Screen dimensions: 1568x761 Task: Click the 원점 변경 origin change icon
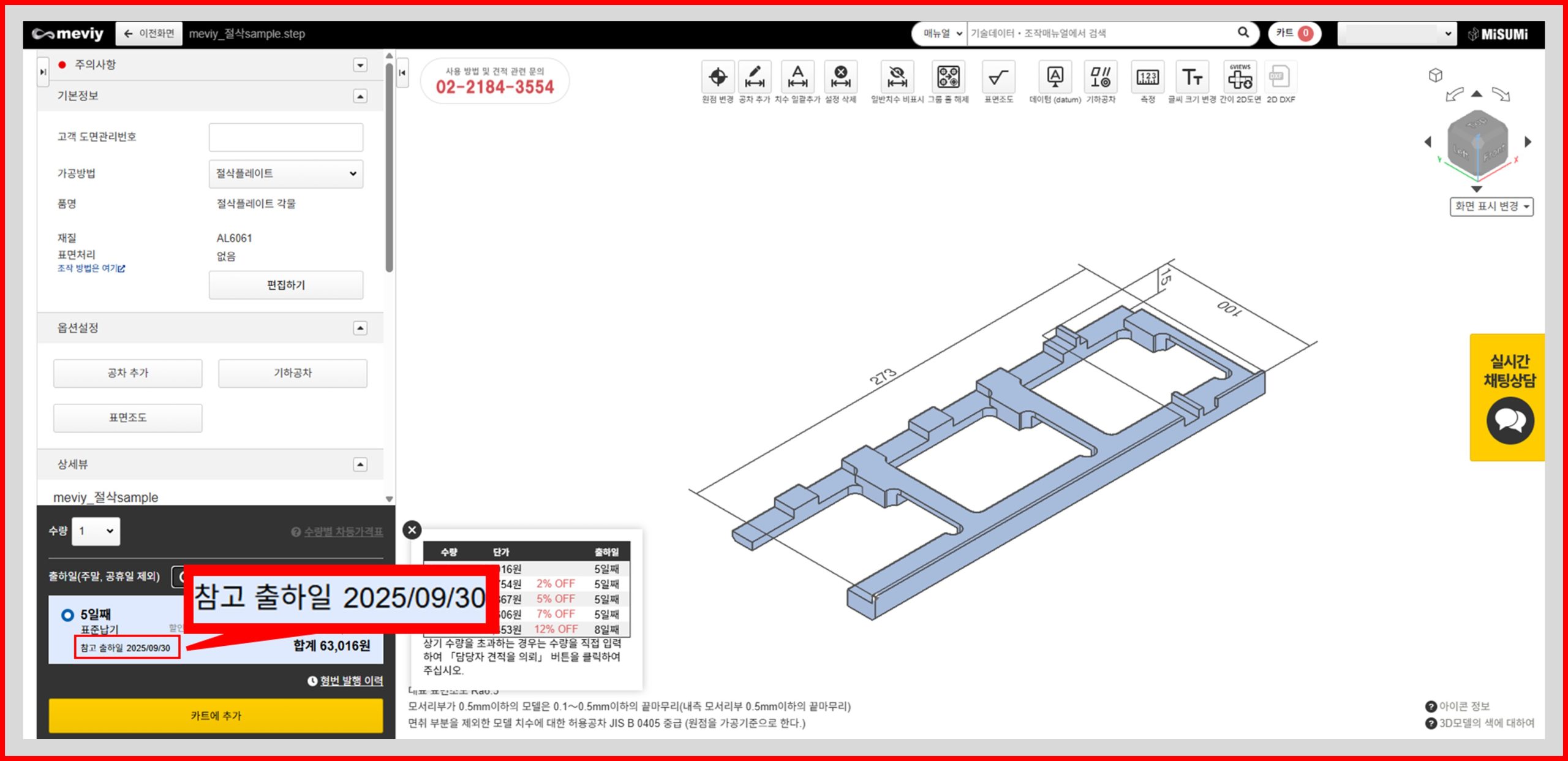tap(717, 78)
